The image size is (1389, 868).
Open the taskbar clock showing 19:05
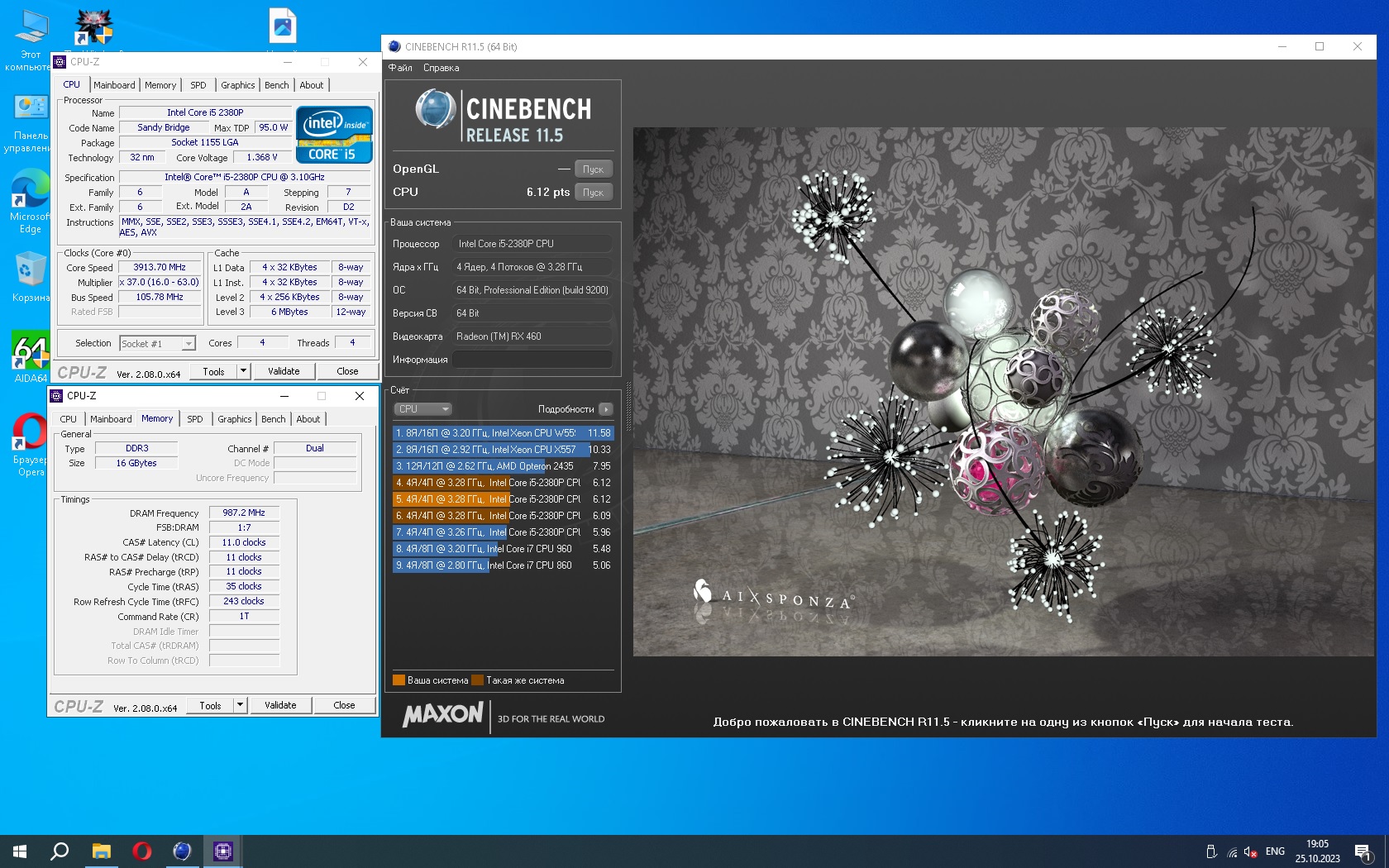1317,851
